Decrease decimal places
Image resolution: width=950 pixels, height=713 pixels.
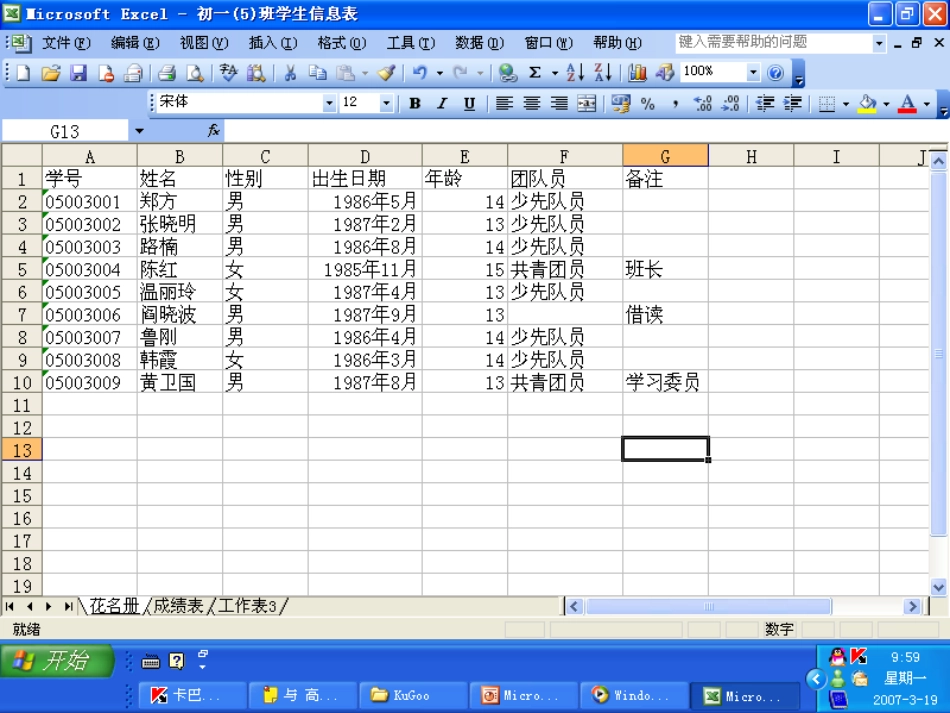point(731,104)
